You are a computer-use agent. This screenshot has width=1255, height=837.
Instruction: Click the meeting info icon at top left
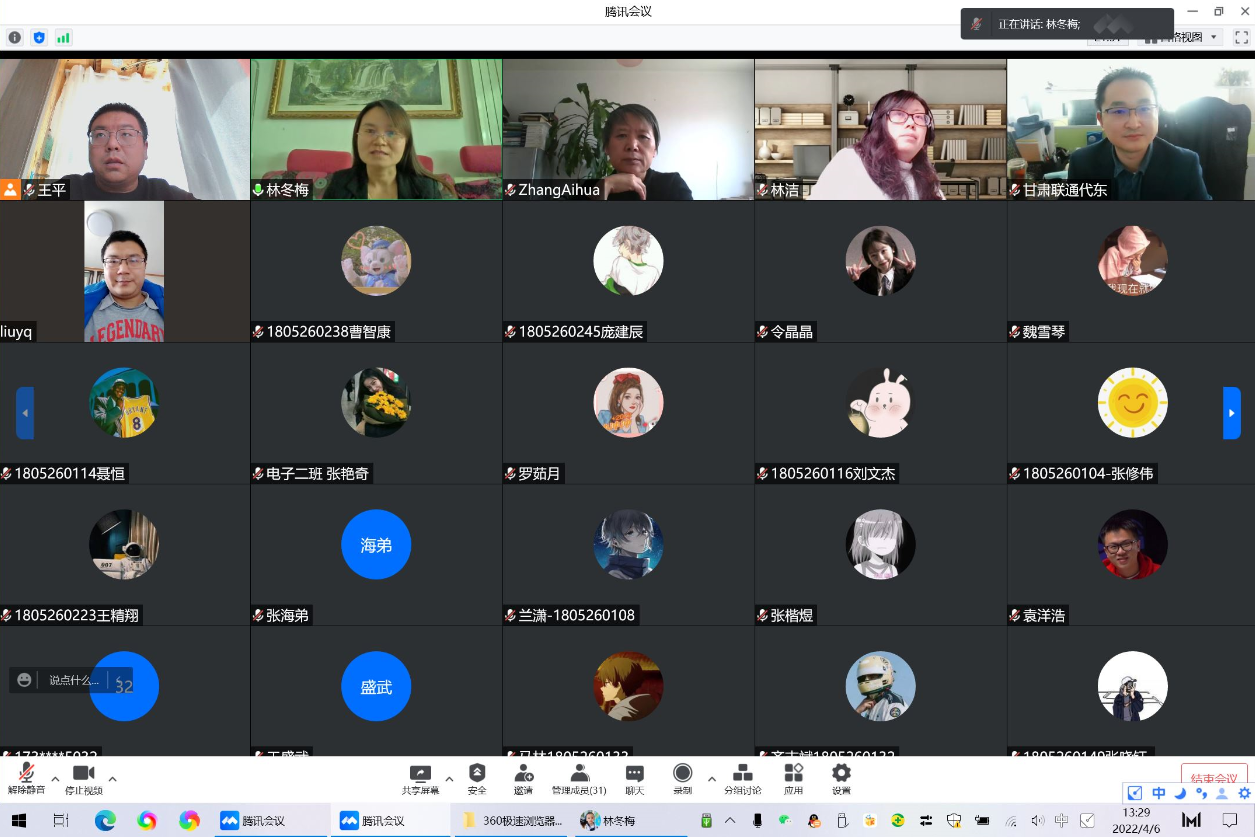[x=15, y=38]
